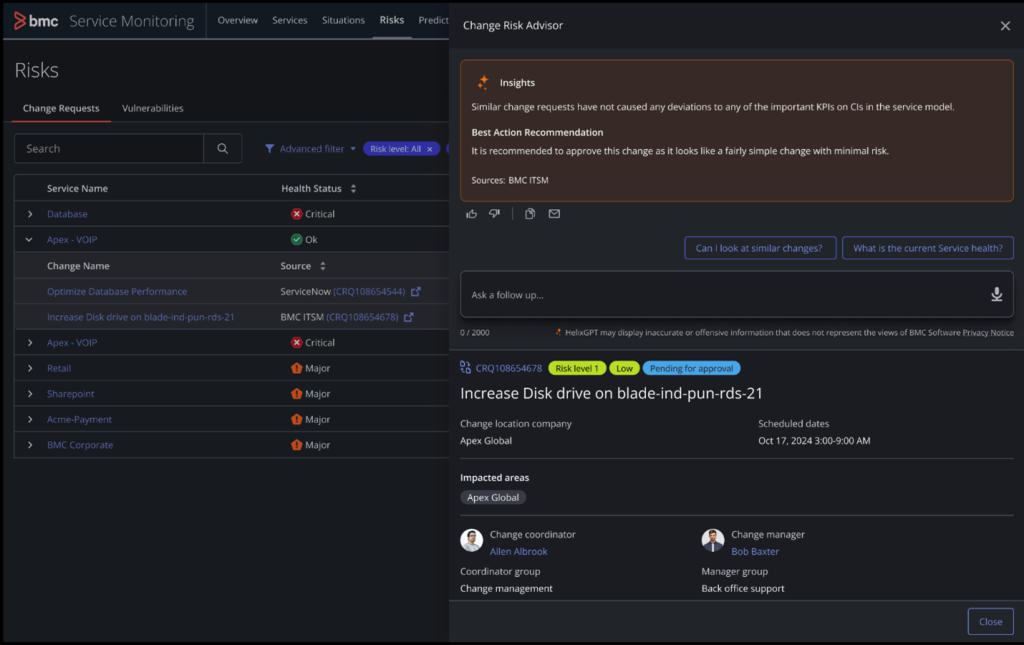Sort by Source column
This screenshot has width=1024, height=645.
pyautogui.click(x=323, y=266)
